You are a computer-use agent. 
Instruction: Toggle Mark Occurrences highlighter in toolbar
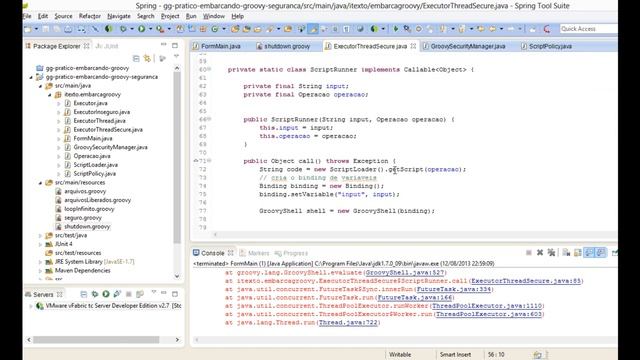[x=313, y=29]
